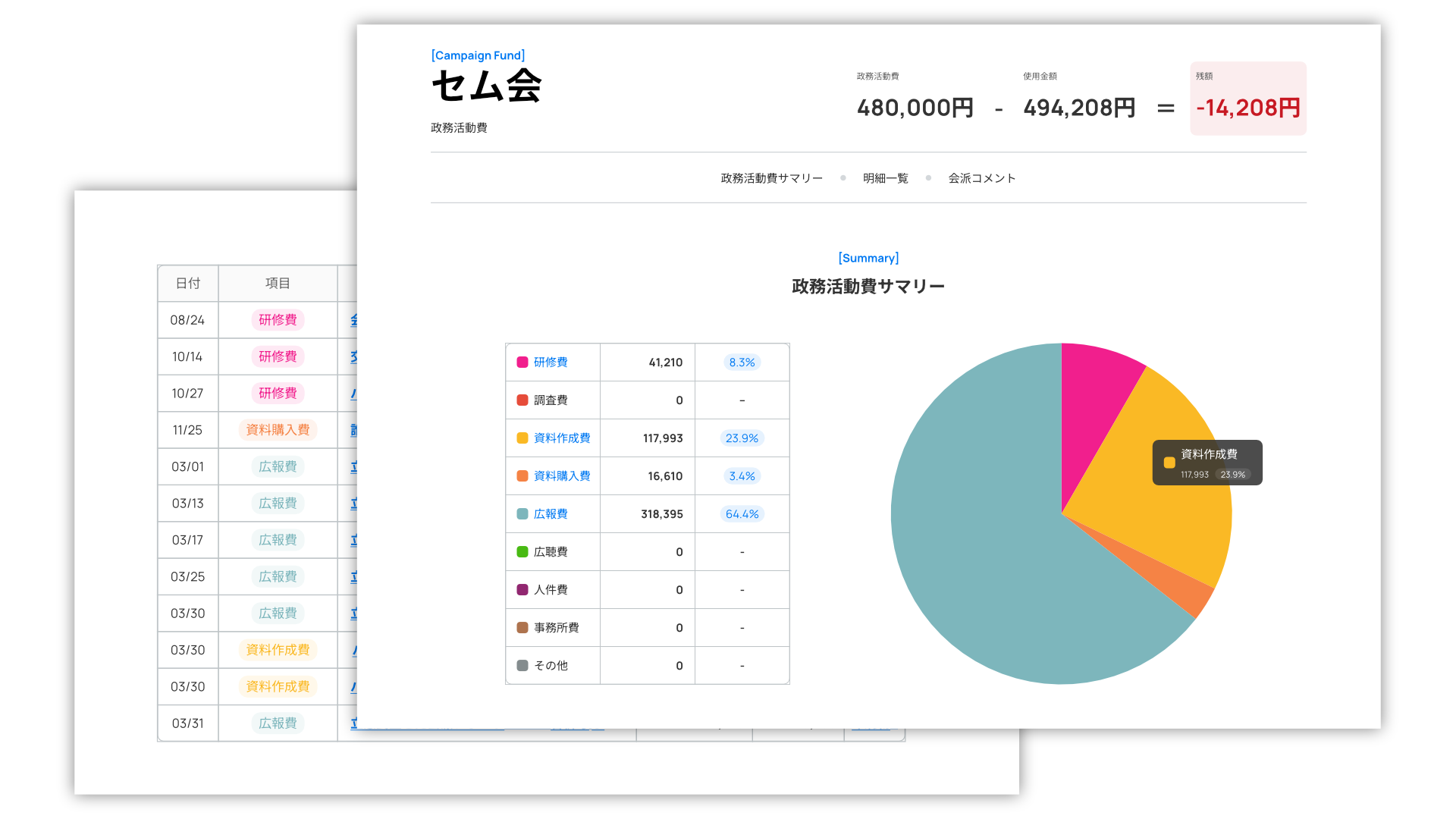1456x819 pixels.
Task: Go to 会派コメント section tab
Action: click(x=982, y=178)
